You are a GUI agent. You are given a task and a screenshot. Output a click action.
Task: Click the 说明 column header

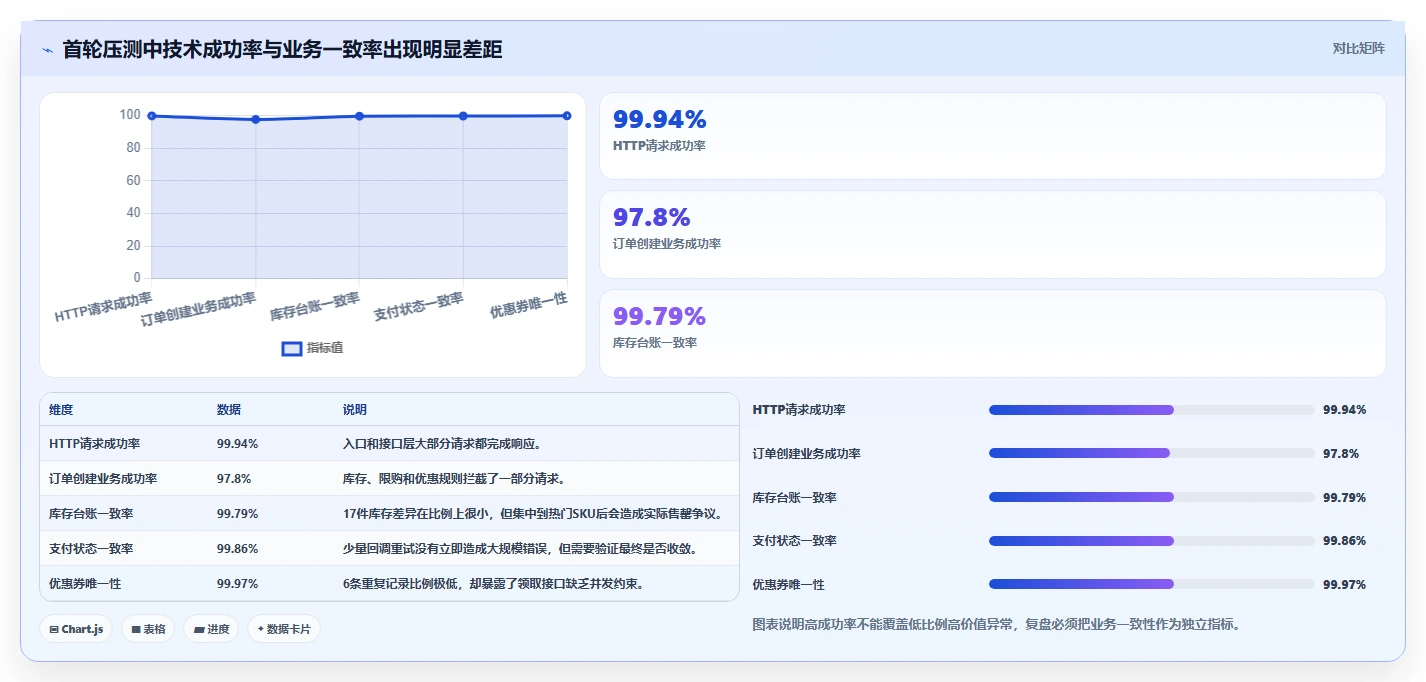click(355, 410)
